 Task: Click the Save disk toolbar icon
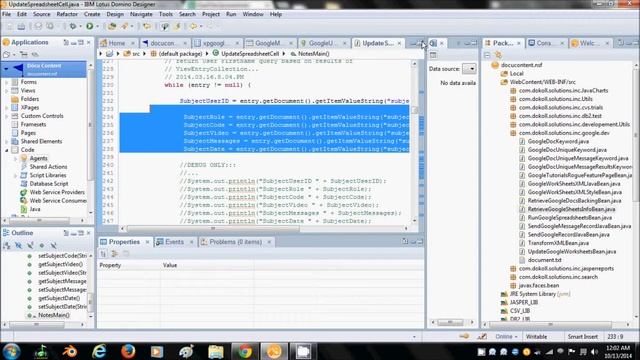(x=9, y=26)
